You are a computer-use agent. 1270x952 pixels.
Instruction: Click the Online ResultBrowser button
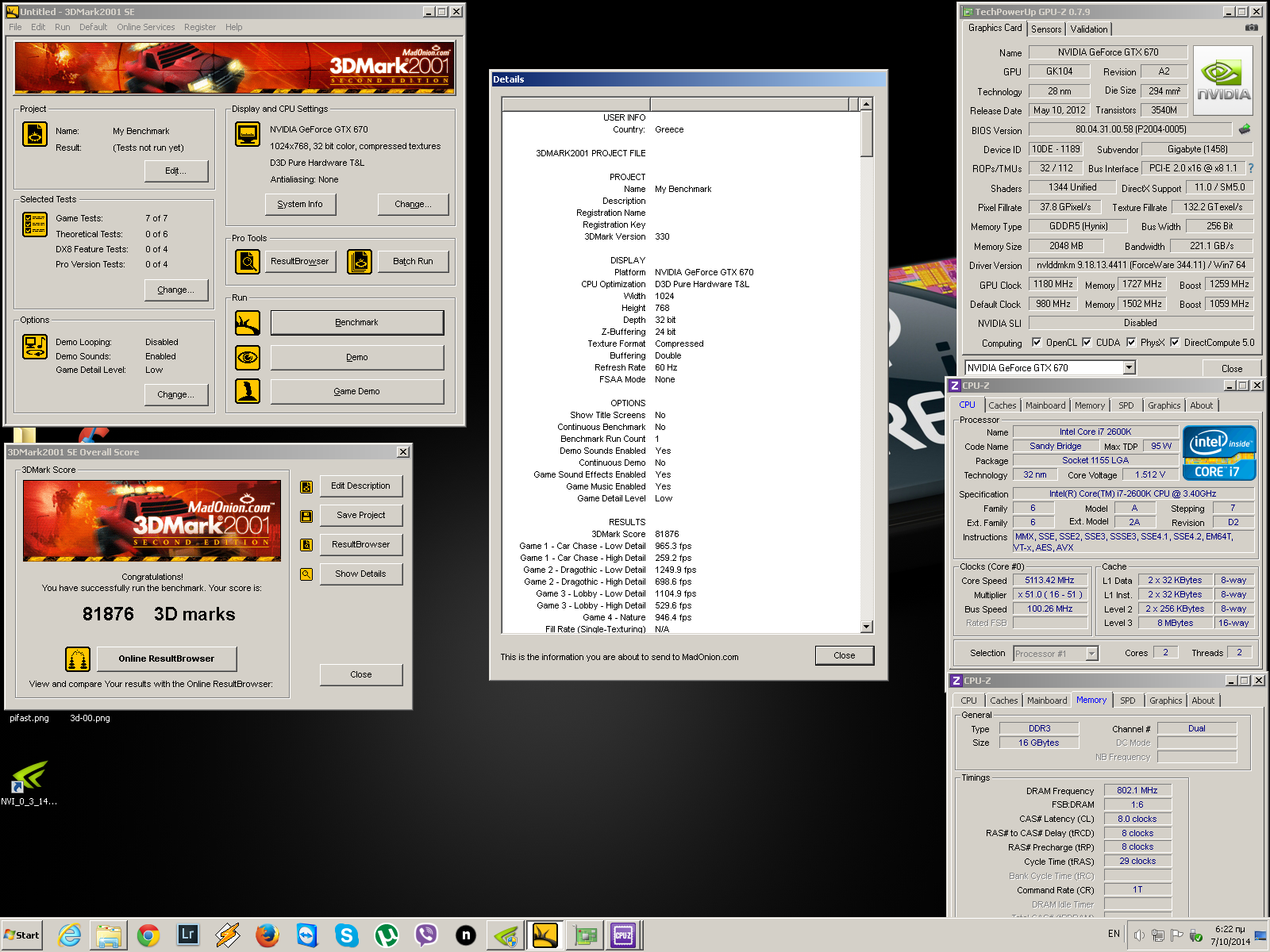(x=167, y=659)
